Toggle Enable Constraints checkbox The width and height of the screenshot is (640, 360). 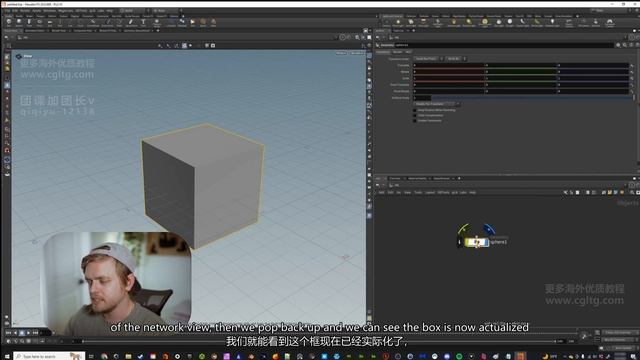point(415,121)
